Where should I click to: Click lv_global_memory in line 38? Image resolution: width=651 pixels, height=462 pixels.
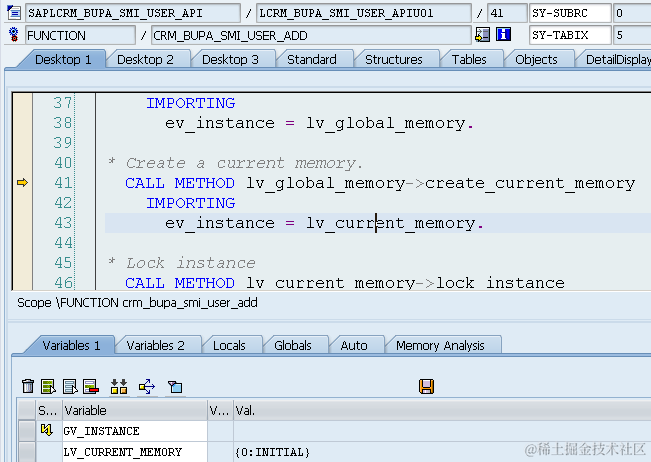coord(385,123)
